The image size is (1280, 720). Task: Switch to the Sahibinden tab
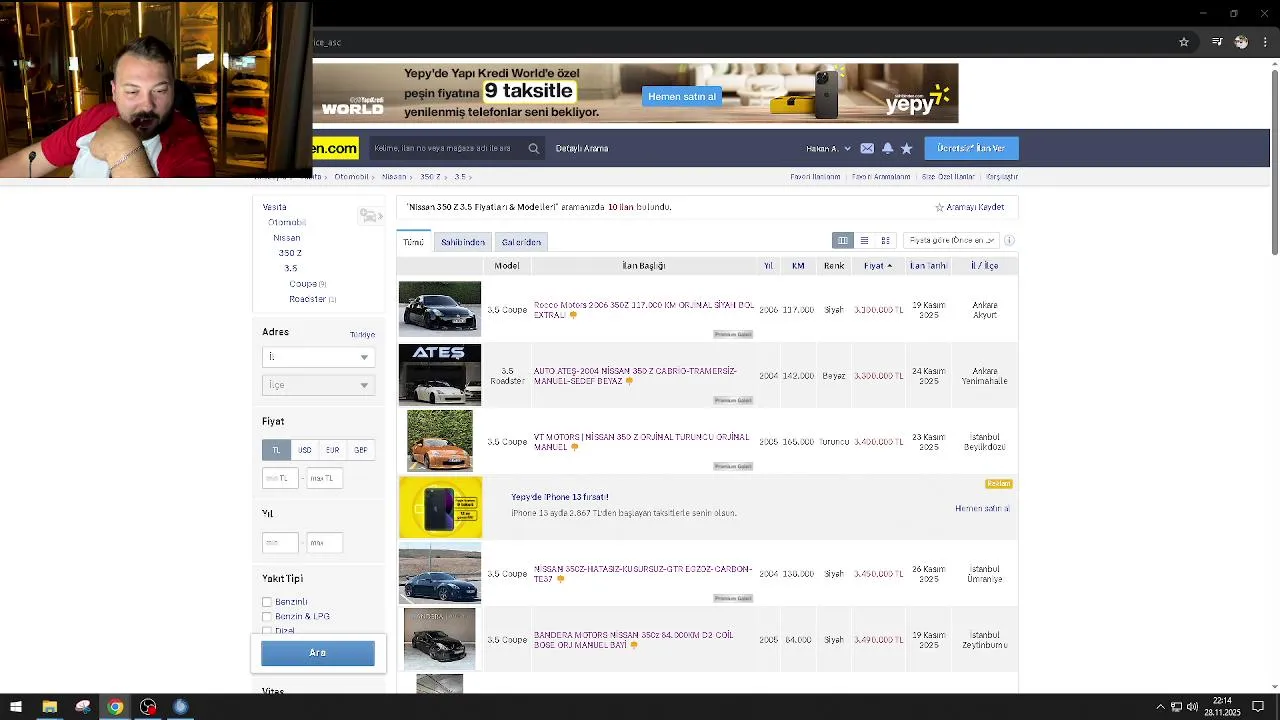coord(463,242)
